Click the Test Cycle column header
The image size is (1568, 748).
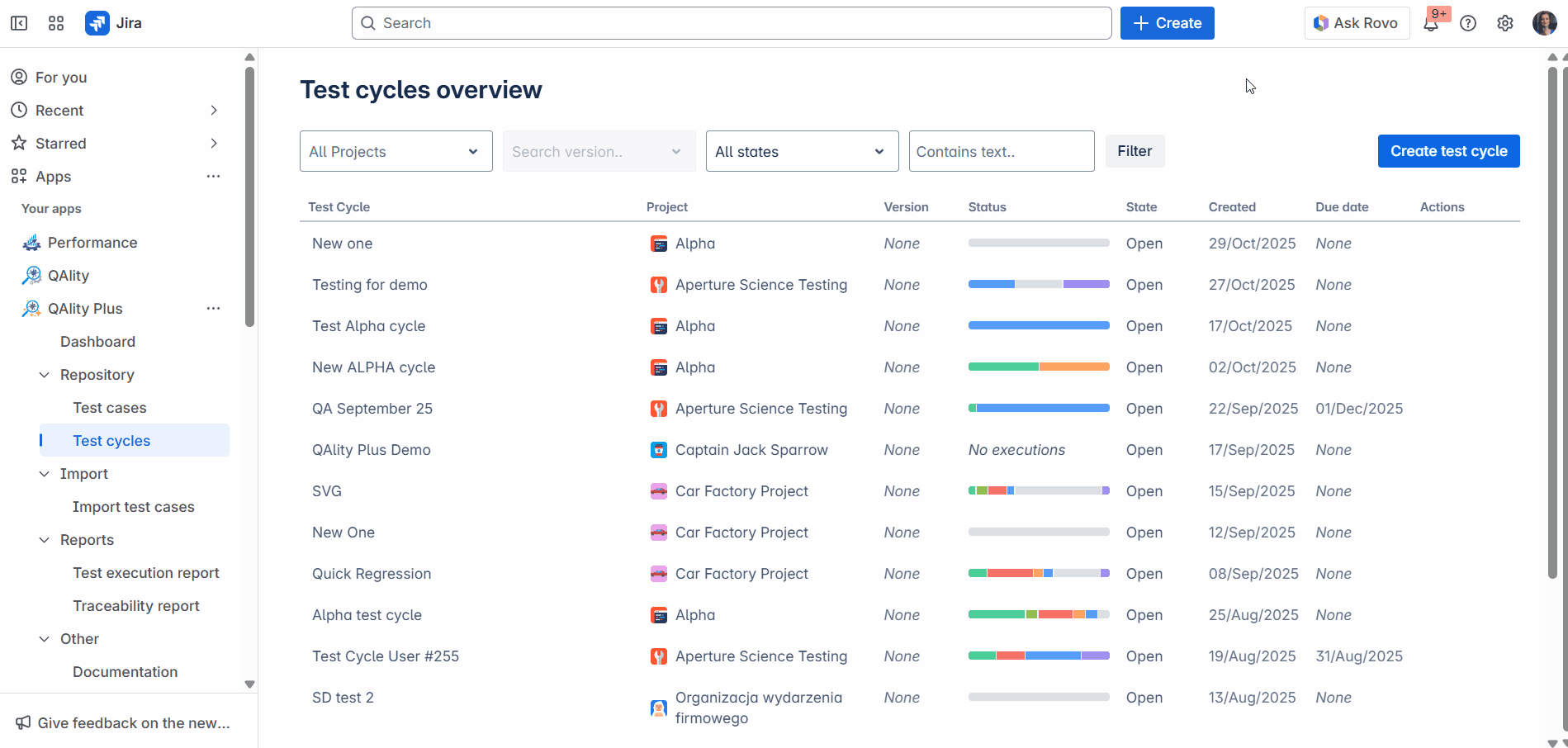339,207
